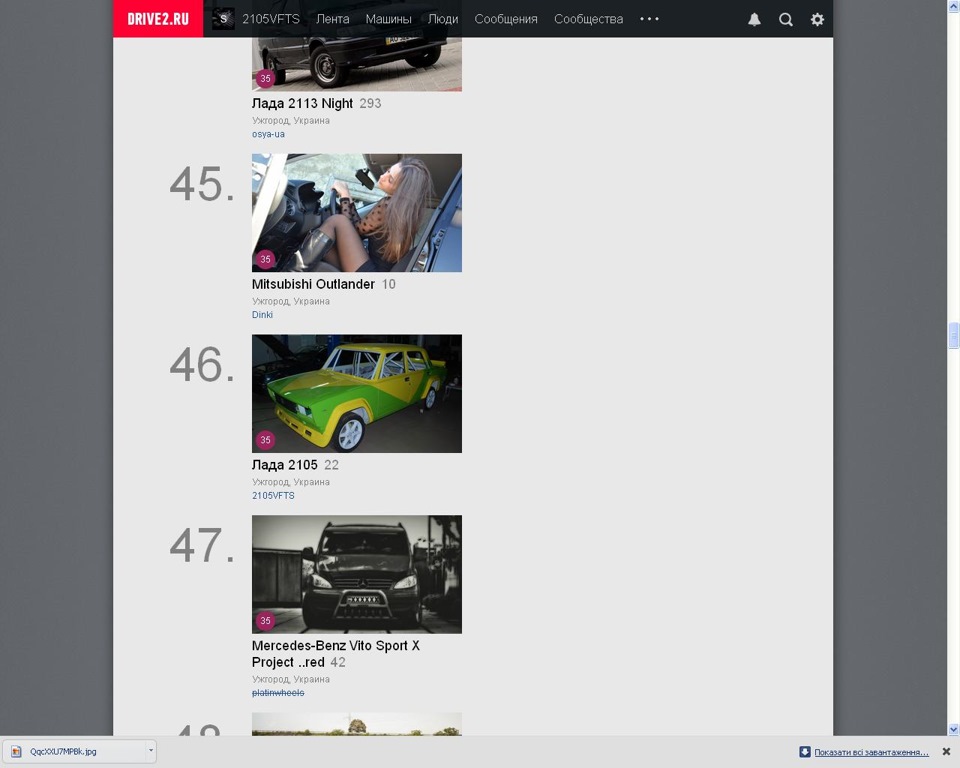
Task: Open the DRIVE2.RU home logo
Action: (158, 19)
